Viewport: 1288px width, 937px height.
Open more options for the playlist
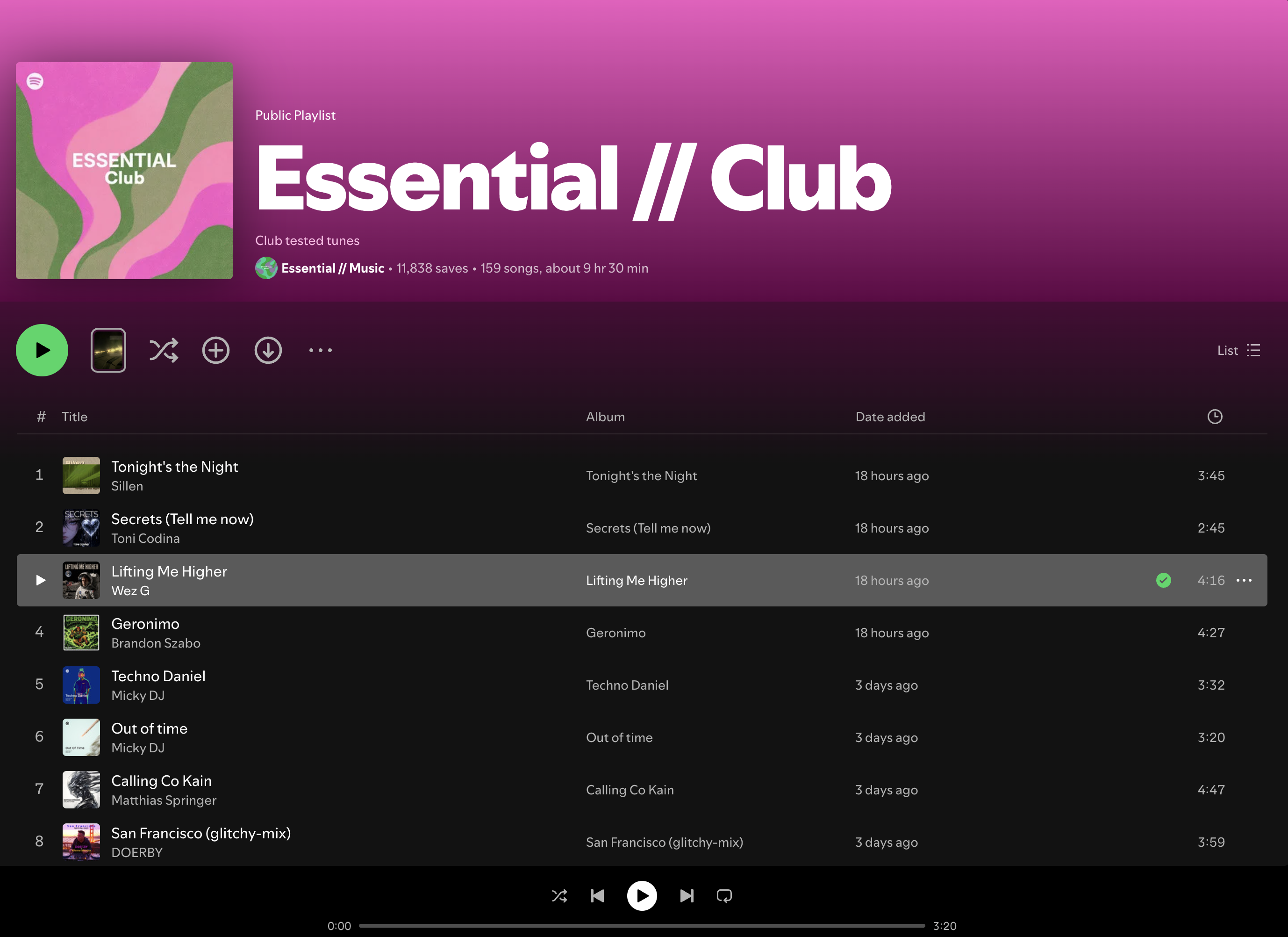pos(320,350)
